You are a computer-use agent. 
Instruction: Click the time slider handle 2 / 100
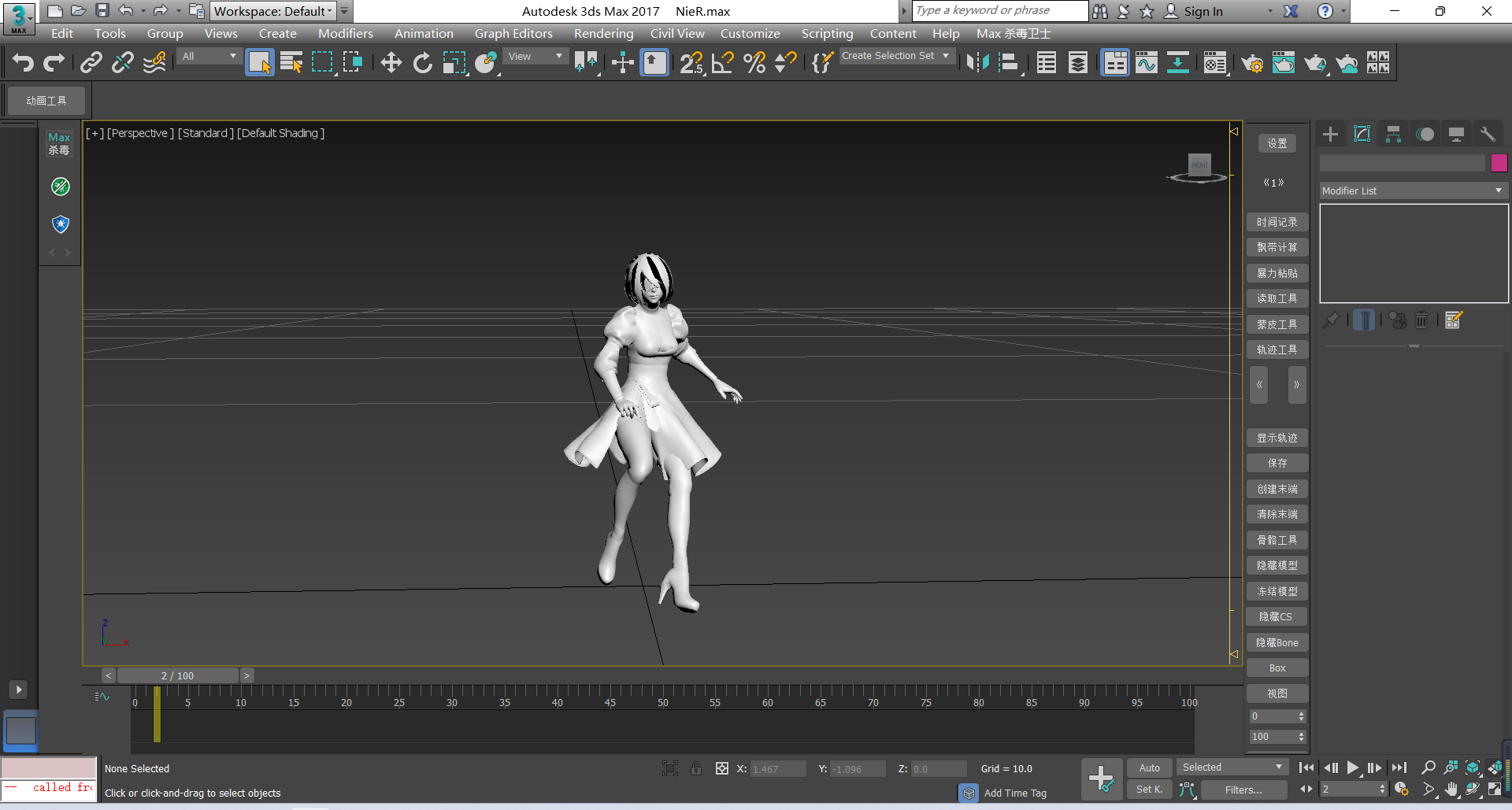pos(177,675)
